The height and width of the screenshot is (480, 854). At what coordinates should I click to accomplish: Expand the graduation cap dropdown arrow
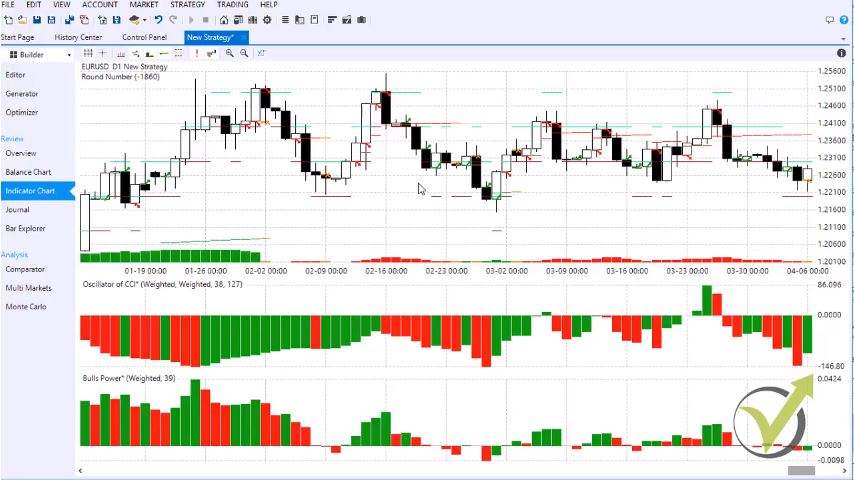[145, 20]
